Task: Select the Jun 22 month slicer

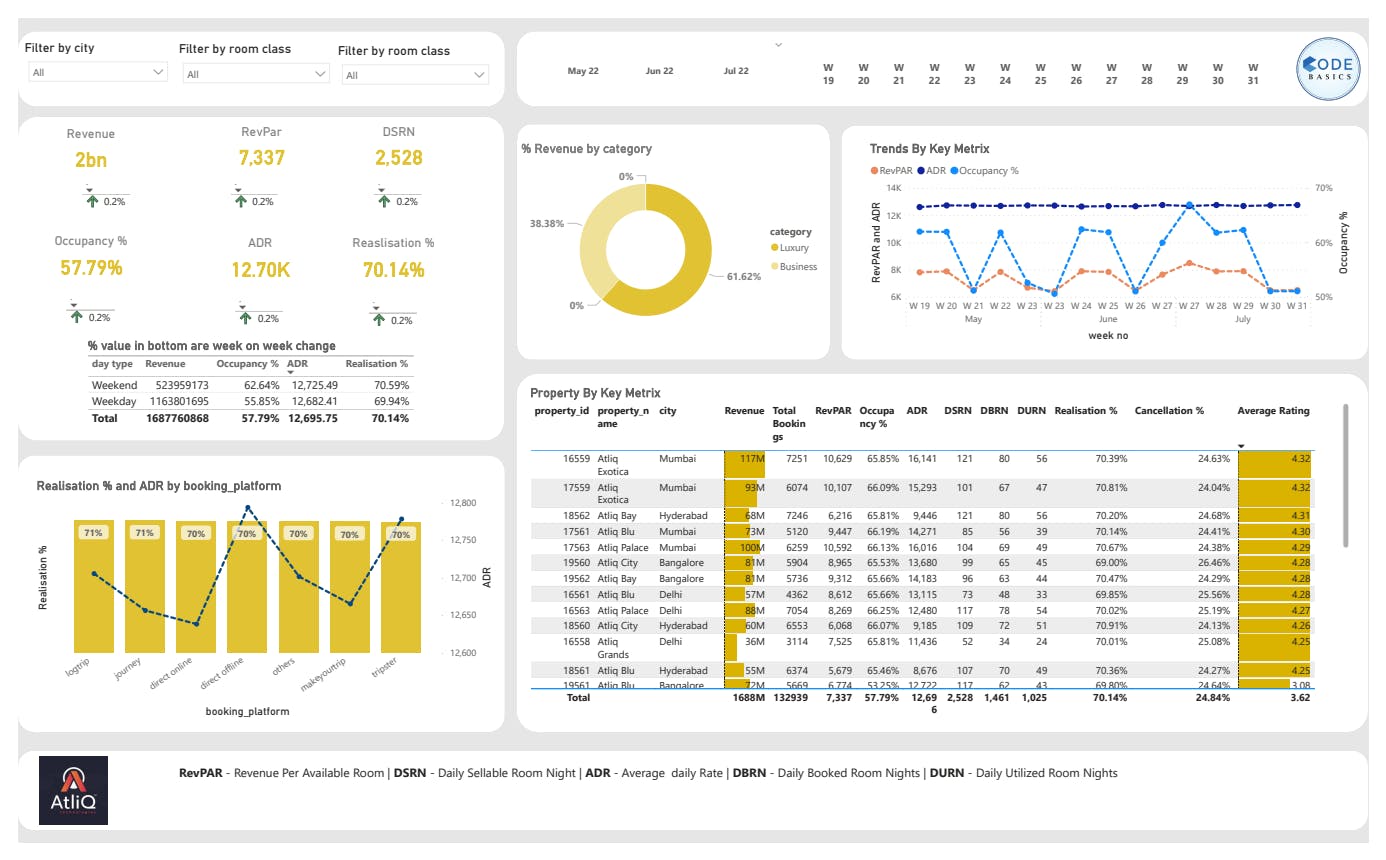Action: coord(660,71)
